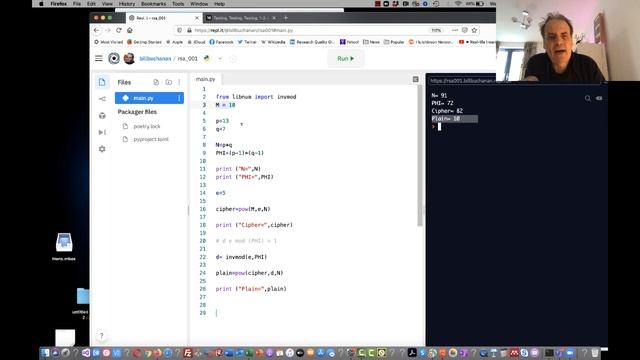Click the console search icon
640x360 pixels.
(x=588, y=98)
